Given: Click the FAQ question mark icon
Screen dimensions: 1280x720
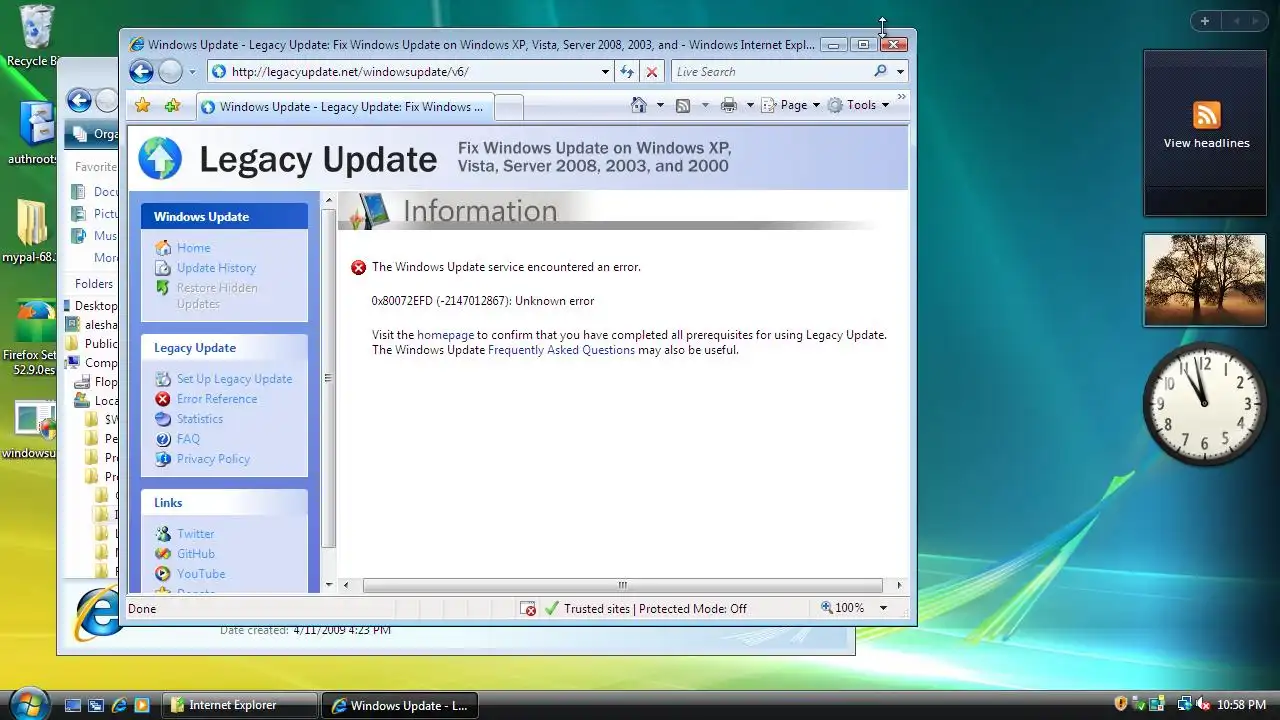Looking at the screenshot, I should (163, 439).
